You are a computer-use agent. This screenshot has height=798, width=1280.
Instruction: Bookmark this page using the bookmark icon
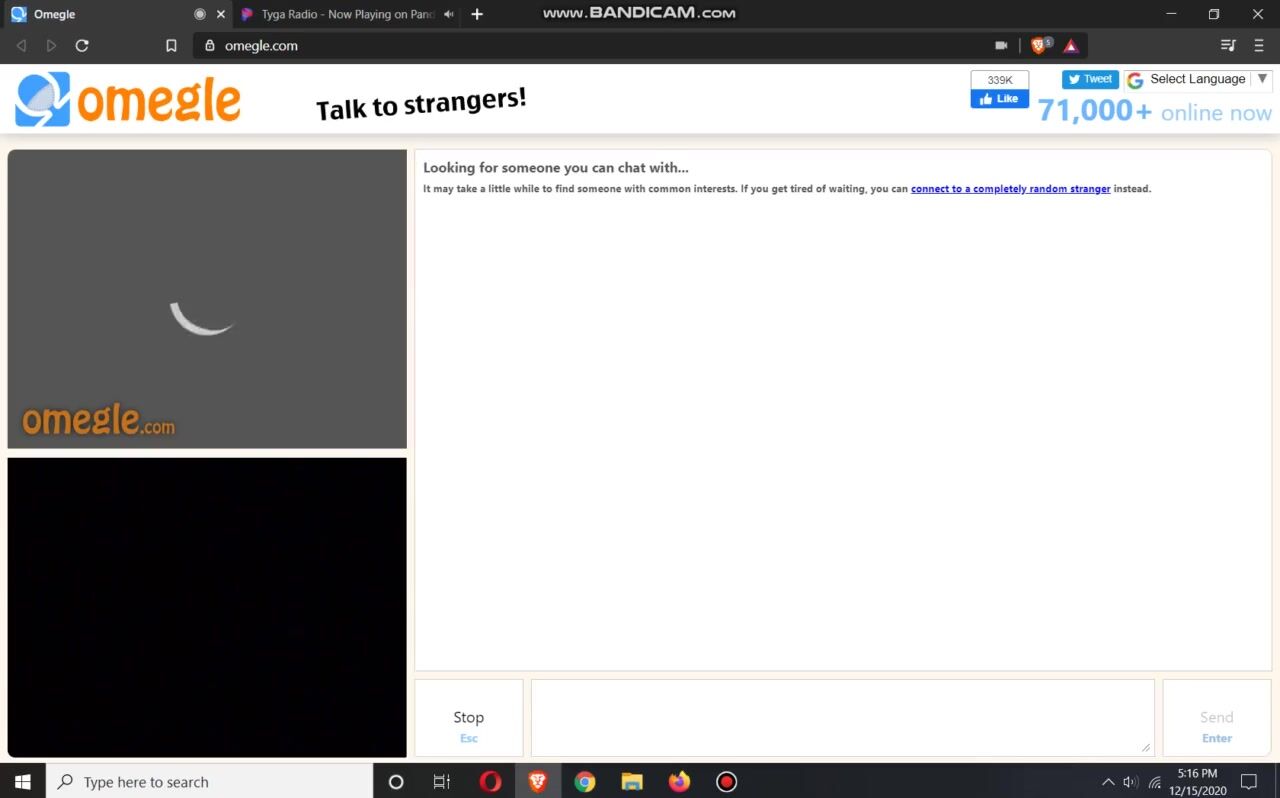(171, 46)
